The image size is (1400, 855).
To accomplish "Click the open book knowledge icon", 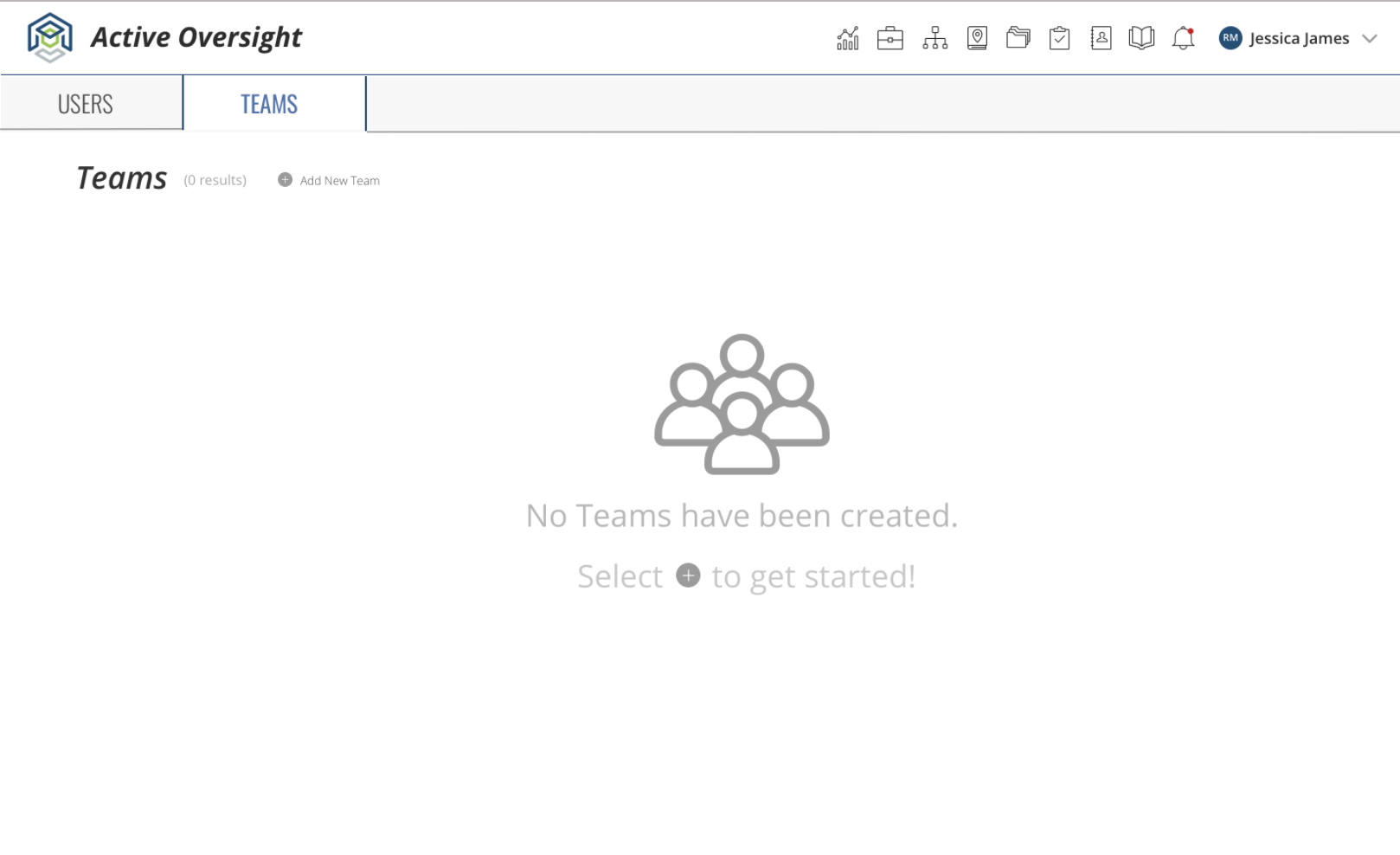I will click(x=1140, y=37).
